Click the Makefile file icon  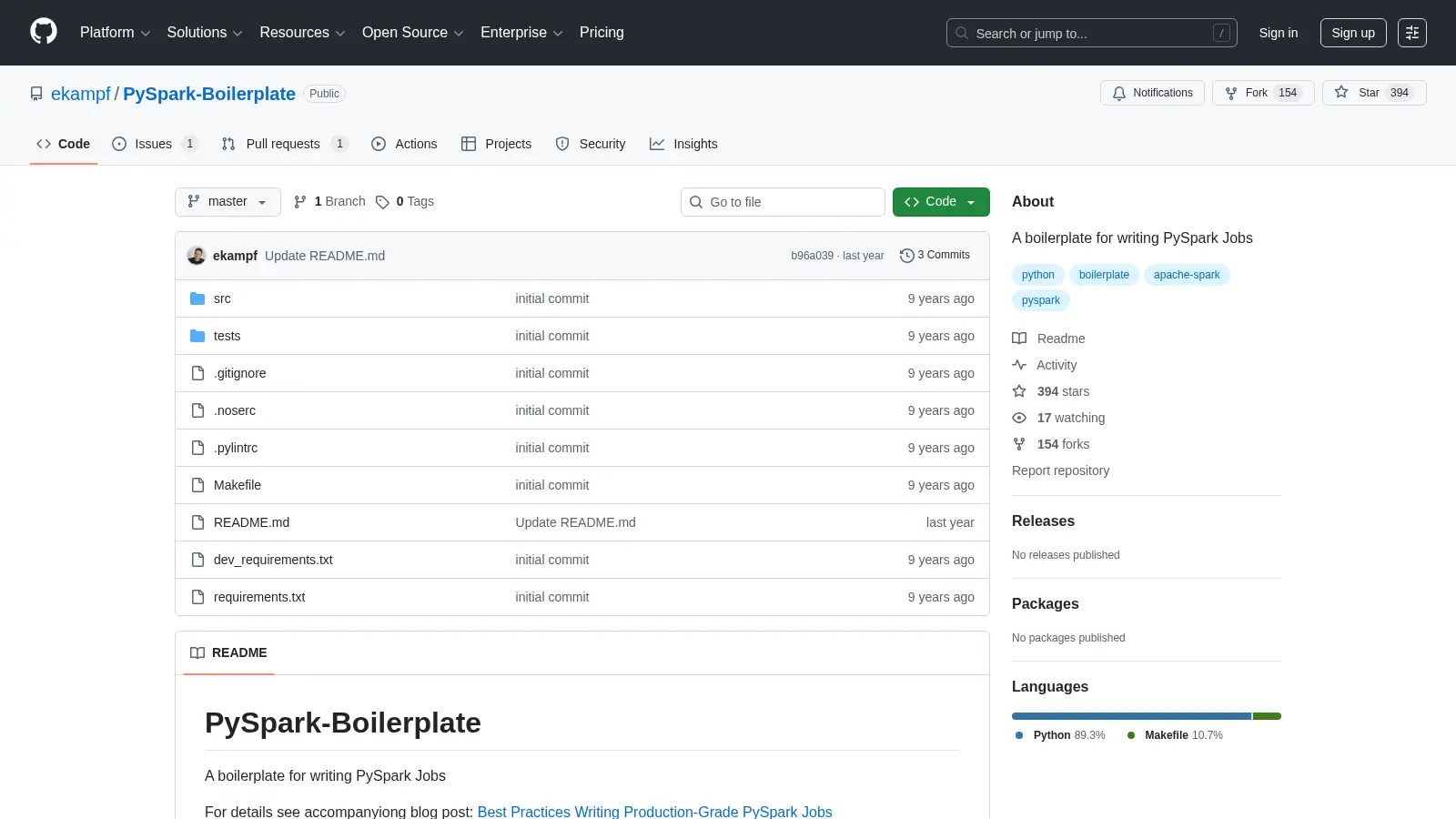[197, 485]
